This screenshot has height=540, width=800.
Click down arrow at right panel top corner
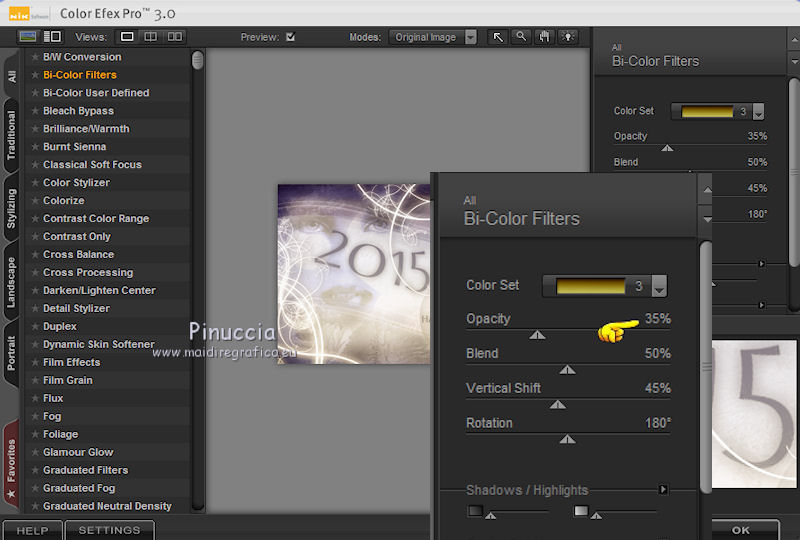pos(794,62)
